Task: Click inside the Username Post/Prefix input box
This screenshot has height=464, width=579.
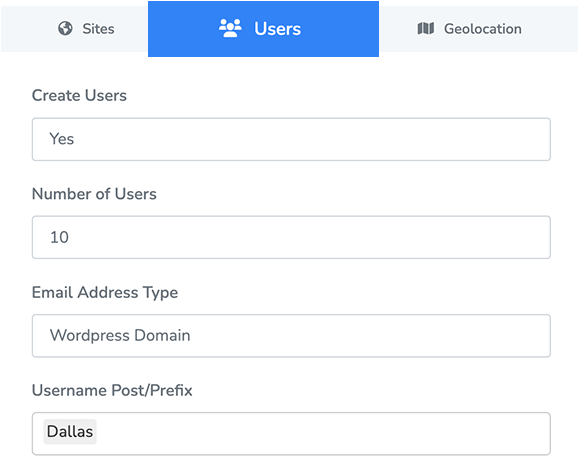Action: click(x=291, y=433)
